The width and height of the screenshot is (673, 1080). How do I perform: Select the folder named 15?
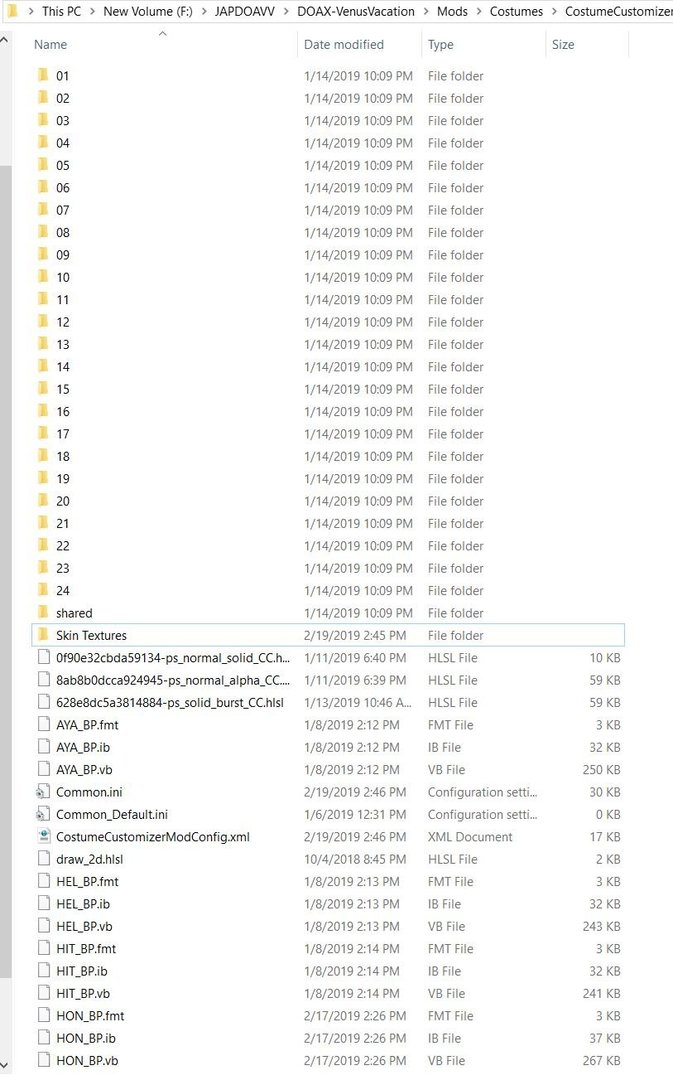63,389
